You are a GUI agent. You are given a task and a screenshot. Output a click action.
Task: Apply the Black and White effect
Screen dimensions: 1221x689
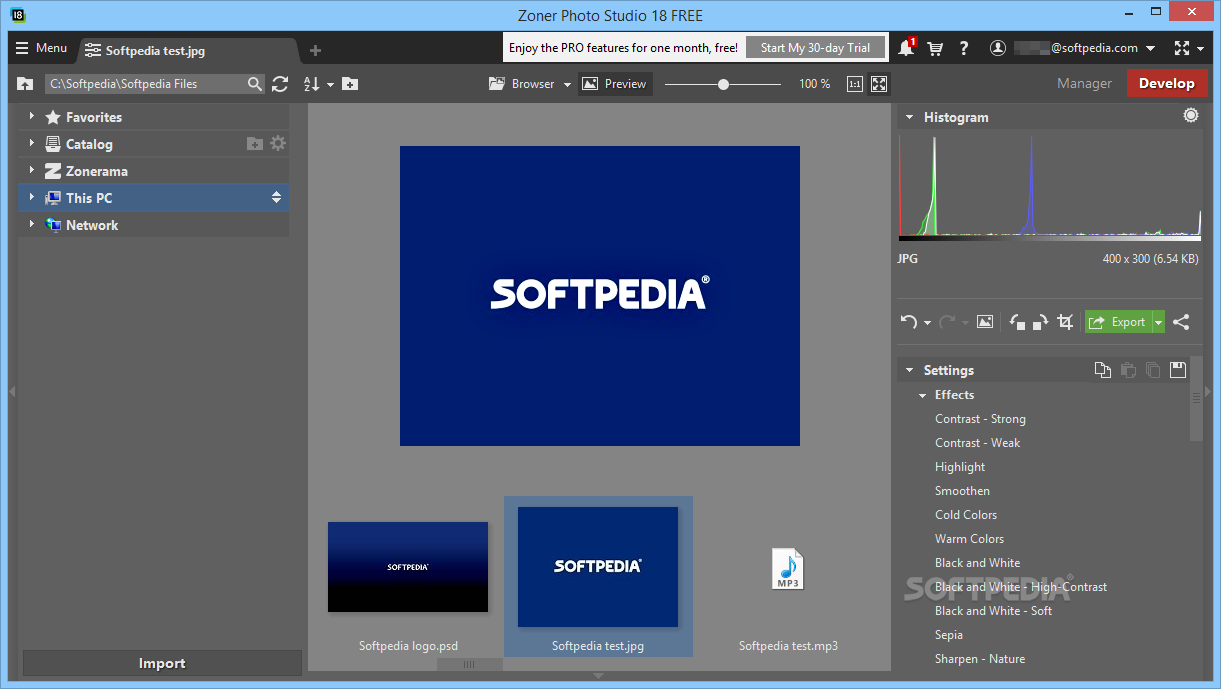coord(978,563)
